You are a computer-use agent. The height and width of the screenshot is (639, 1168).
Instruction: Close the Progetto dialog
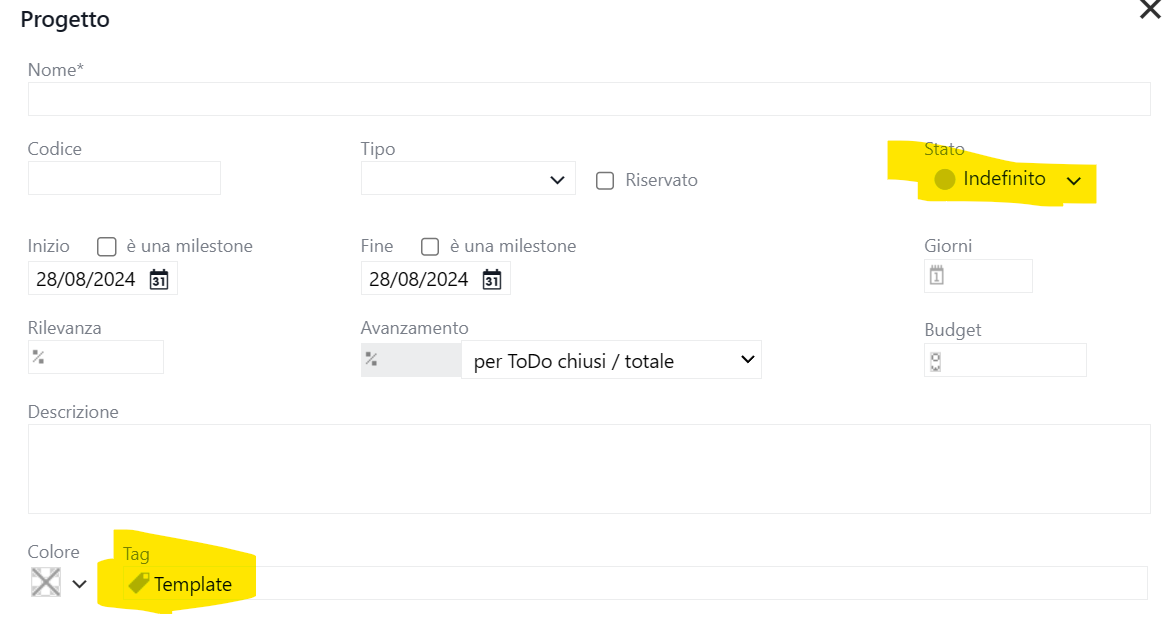click(x=1150, y=10)
